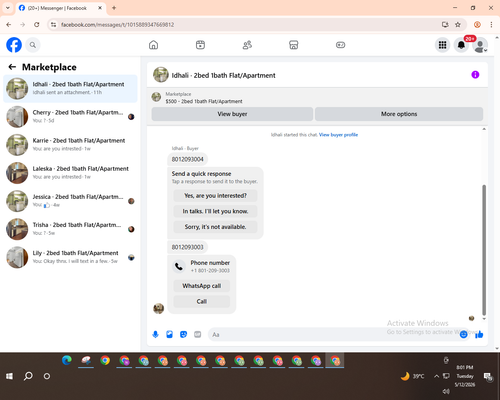This screenshot has width=500, height=400.
Task: Open the Marketplace storefront icon
Action: click(294, 45)
